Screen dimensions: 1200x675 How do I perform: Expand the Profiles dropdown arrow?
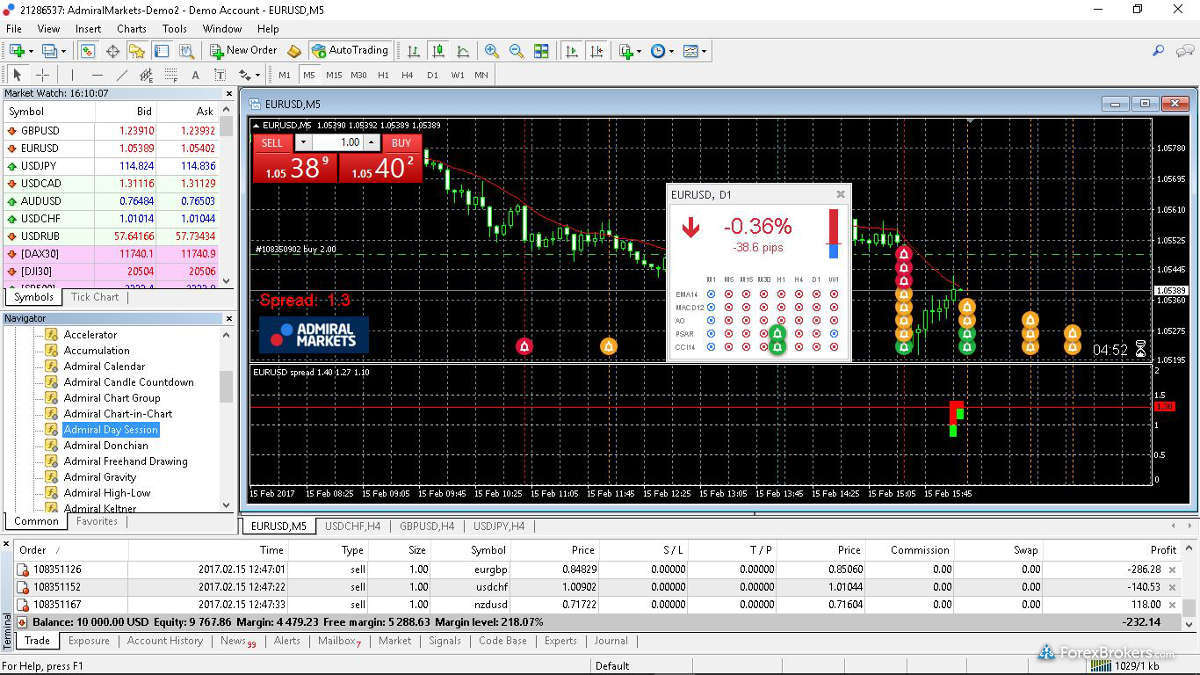click(63, 50)
